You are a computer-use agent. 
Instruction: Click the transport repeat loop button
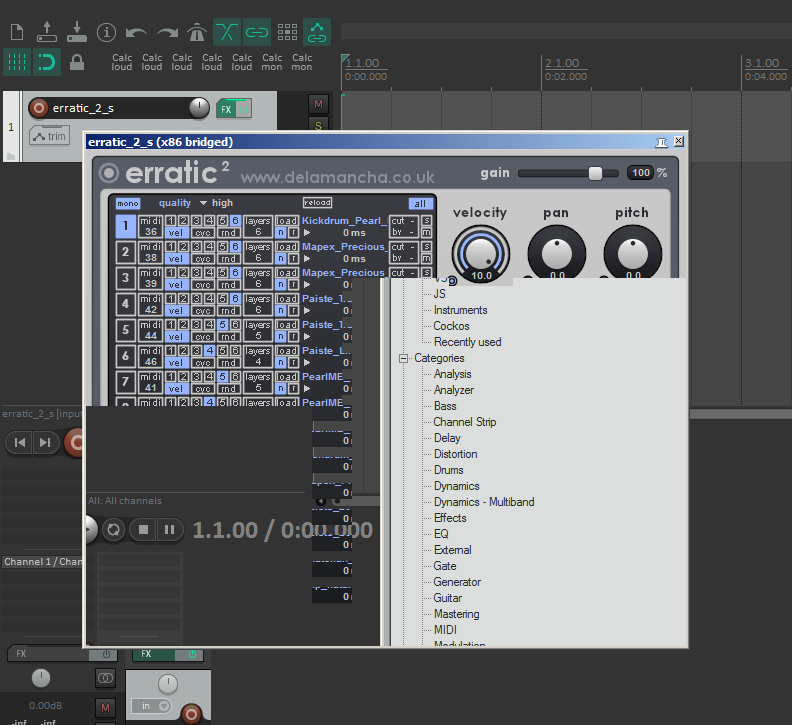coord(114,529)
